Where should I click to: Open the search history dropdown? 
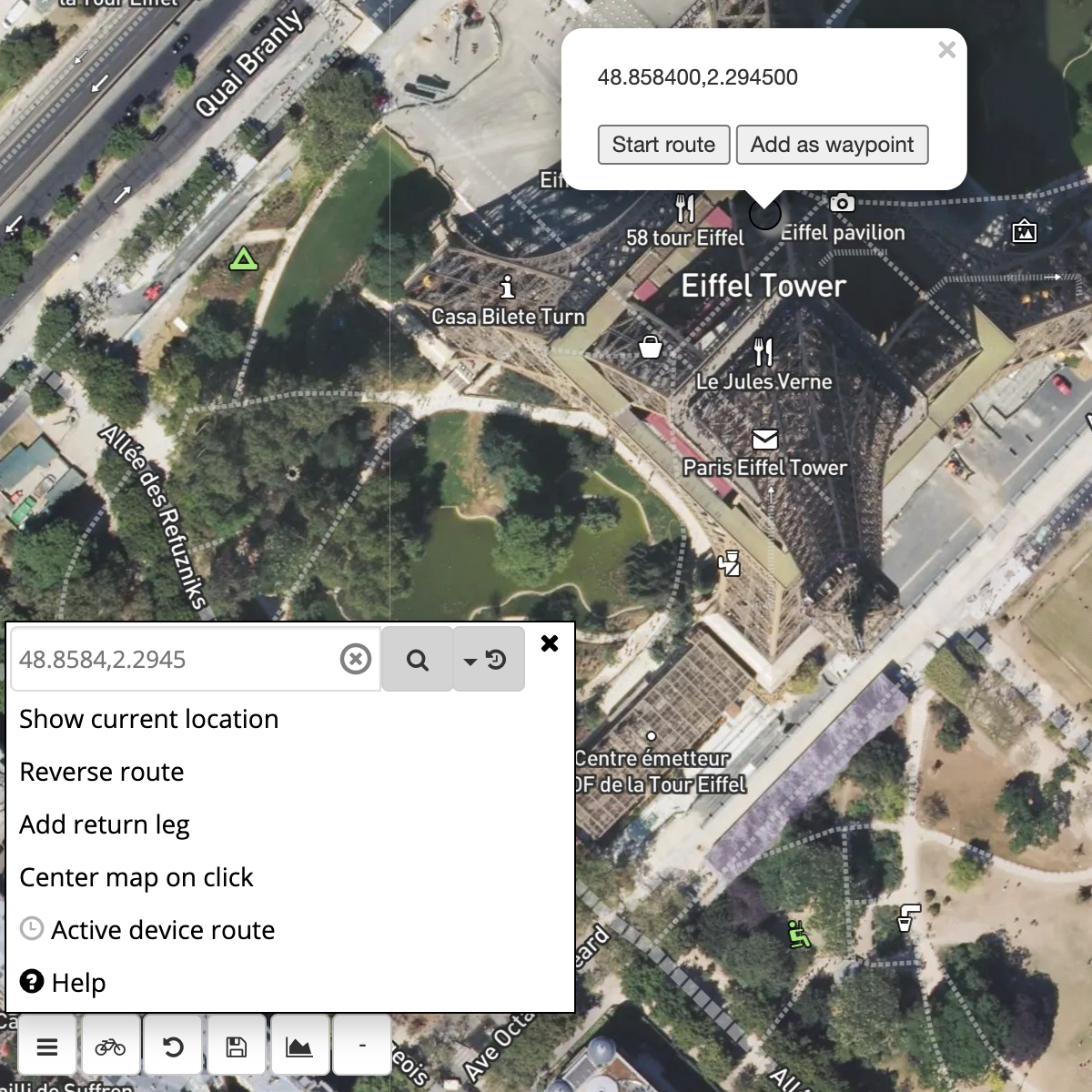tap(489, 660)
